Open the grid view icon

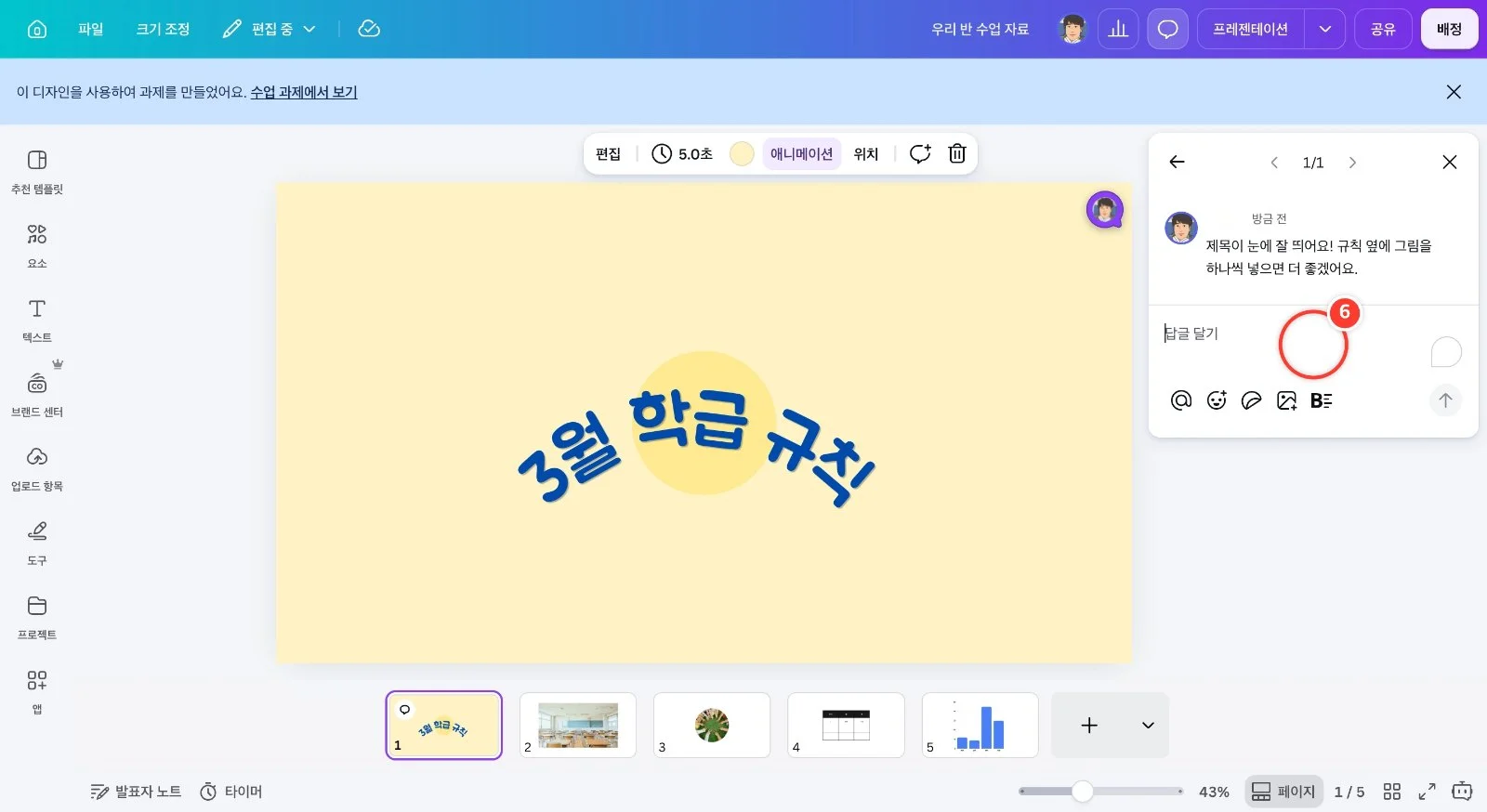(1391, 792)
